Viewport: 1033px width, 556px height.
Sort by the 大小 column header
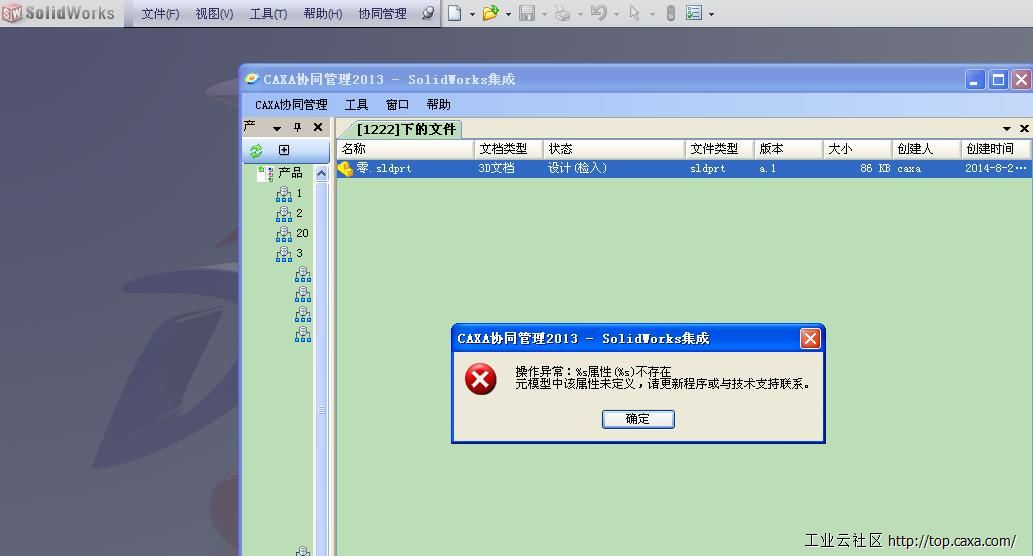[x=858, y=149]
